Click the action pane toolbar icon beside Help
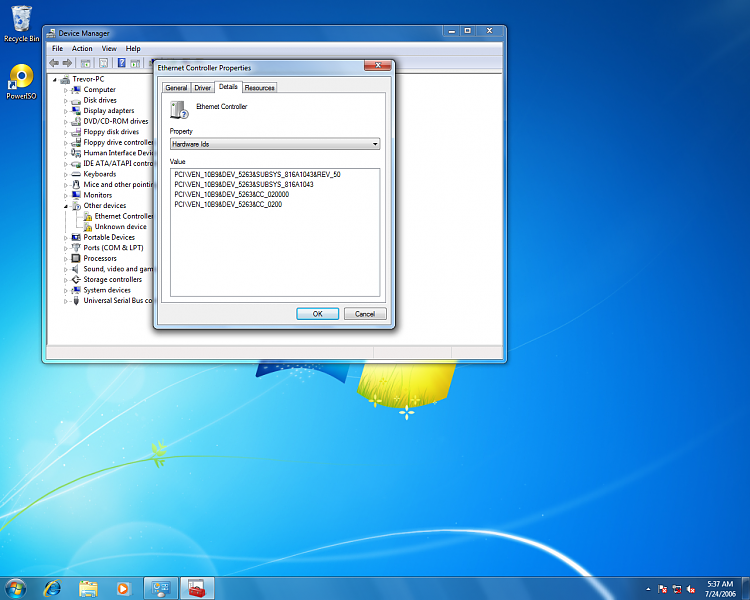The image size is (750, 600). tap(135, 63)
